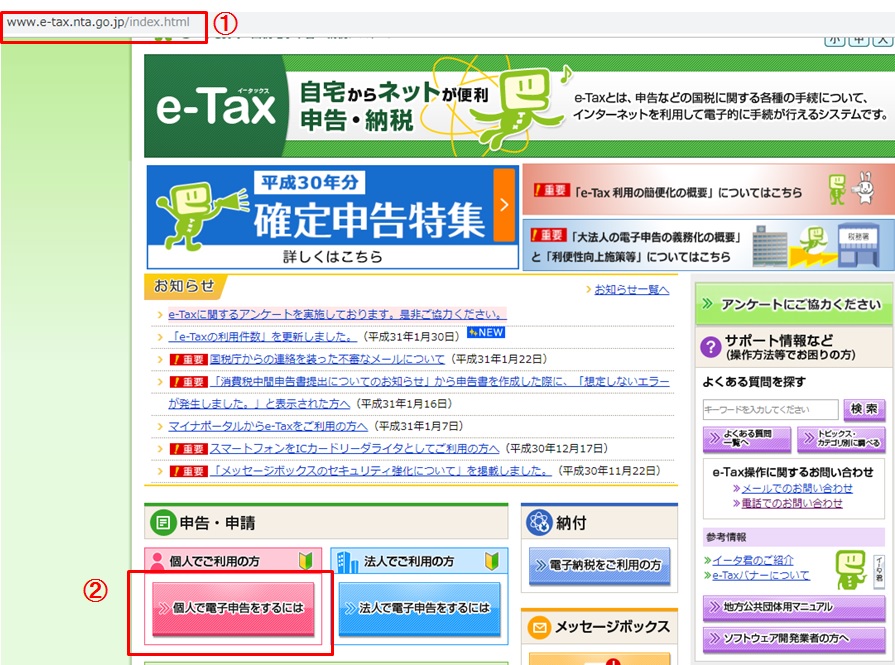The image size is (895, 665).
Task: Click the person icon beside 個人でご利用の方
Action: (x=158, y=562)
